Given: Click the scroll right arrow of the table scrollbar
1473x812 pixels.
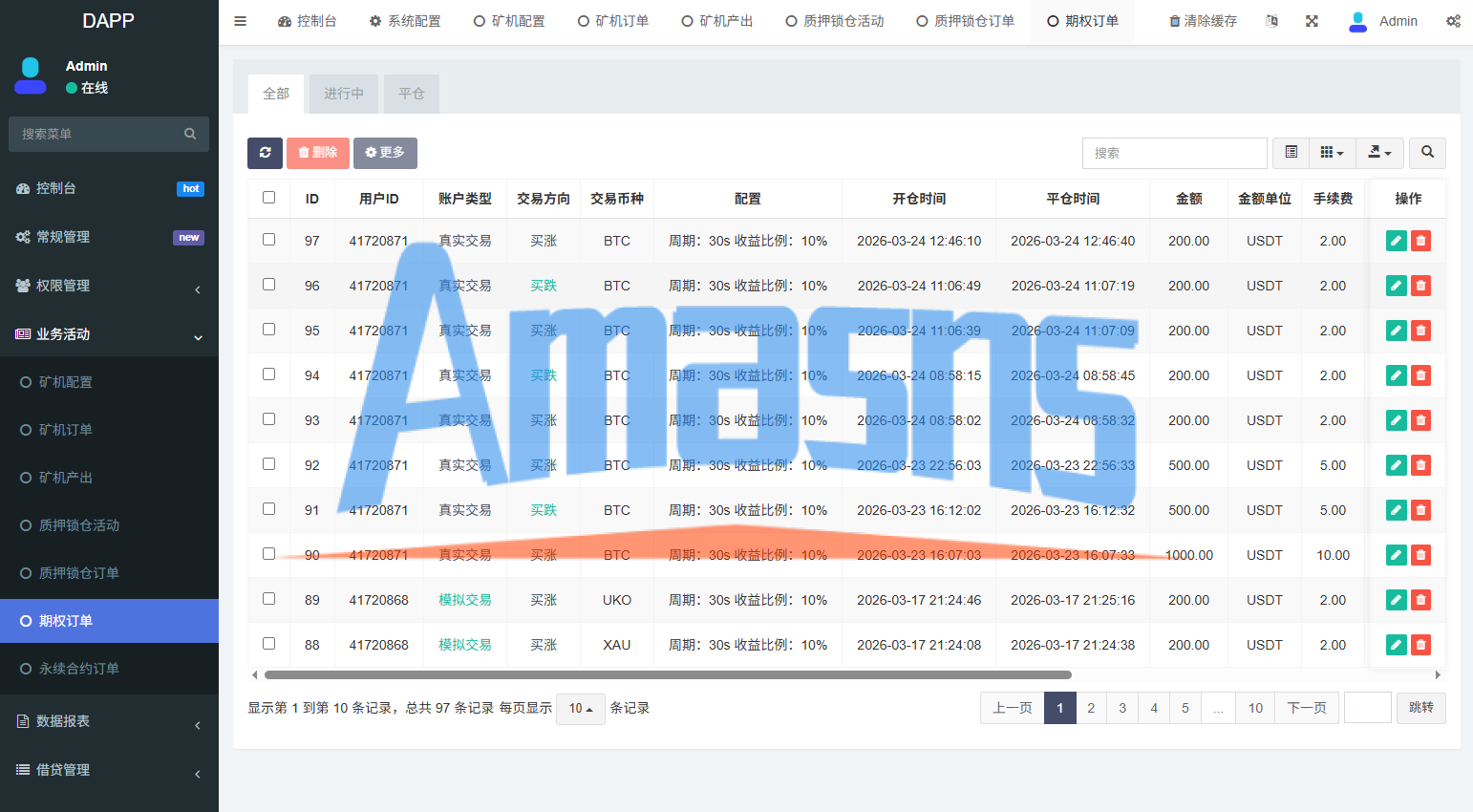Looking at the screenshot, I should click(1438, 674).
